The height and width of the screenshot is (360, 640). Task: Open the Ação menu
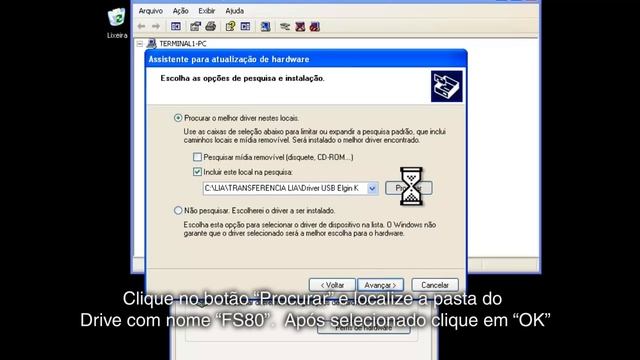[180, 11]
